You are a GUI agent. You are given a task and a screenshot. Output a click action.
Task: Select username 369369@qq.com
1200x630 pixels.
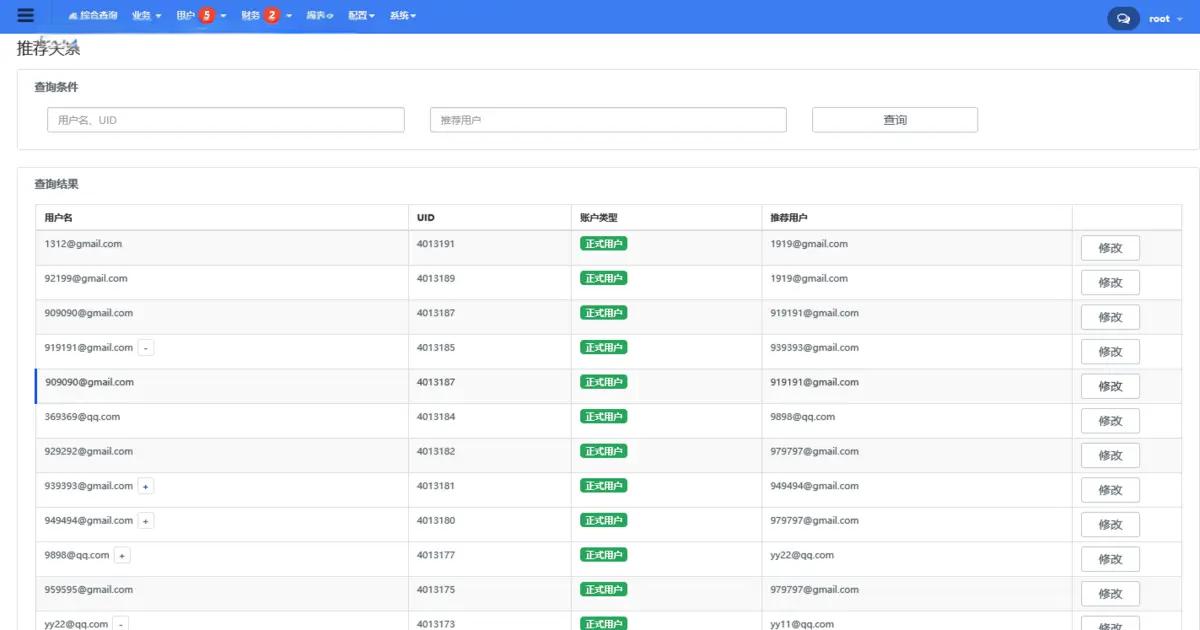pos(82,417)
